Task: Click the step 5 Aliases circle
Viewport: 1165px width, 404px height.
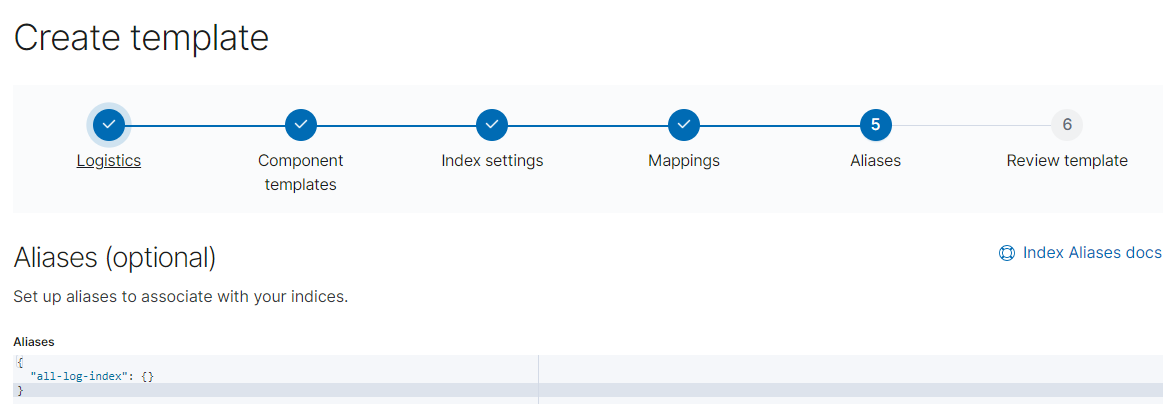Action: 875,125
